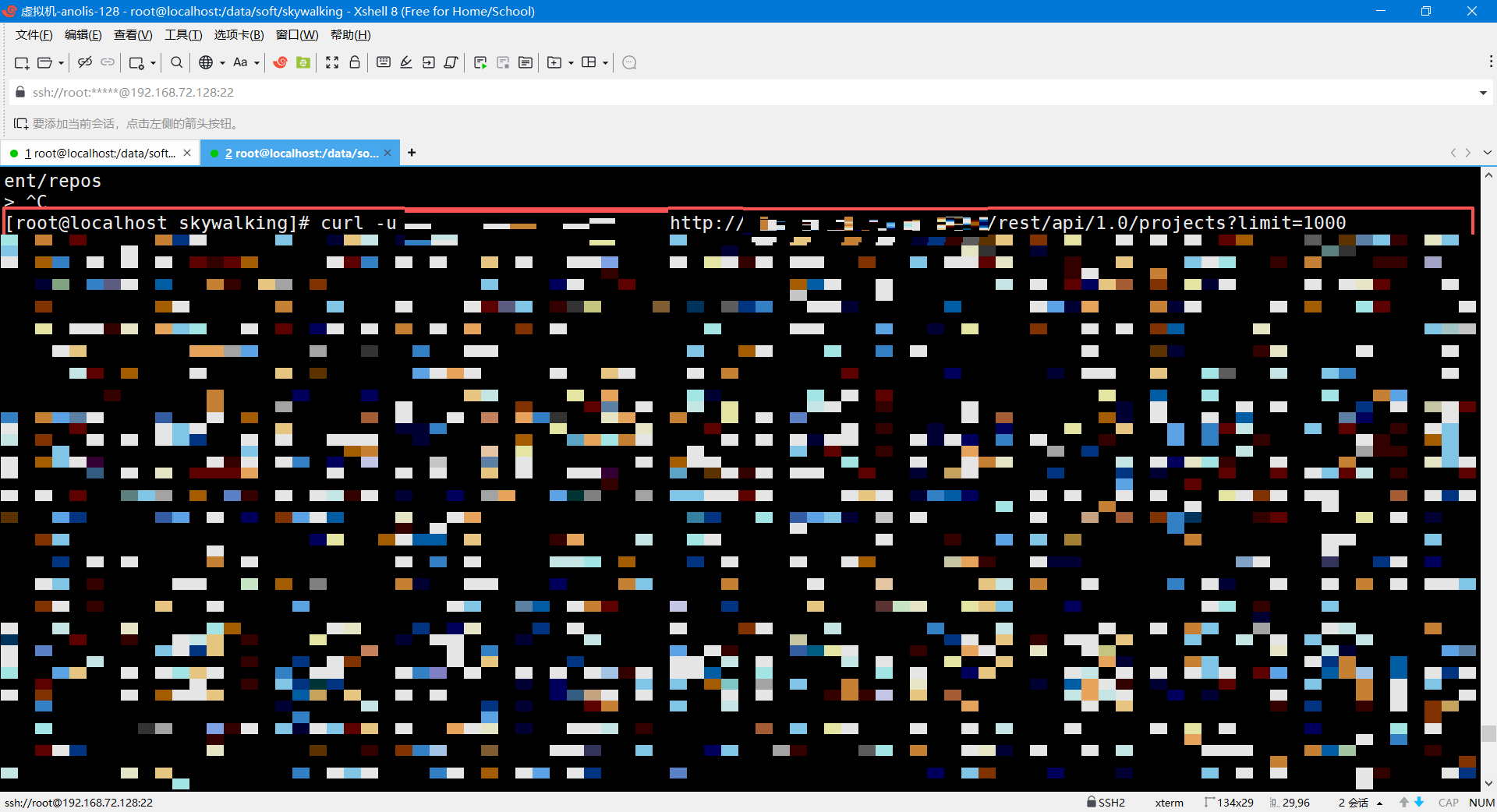Click the chat bubble help icon
The width and height of the screenshot is (1497, 812).
point(630,62)
